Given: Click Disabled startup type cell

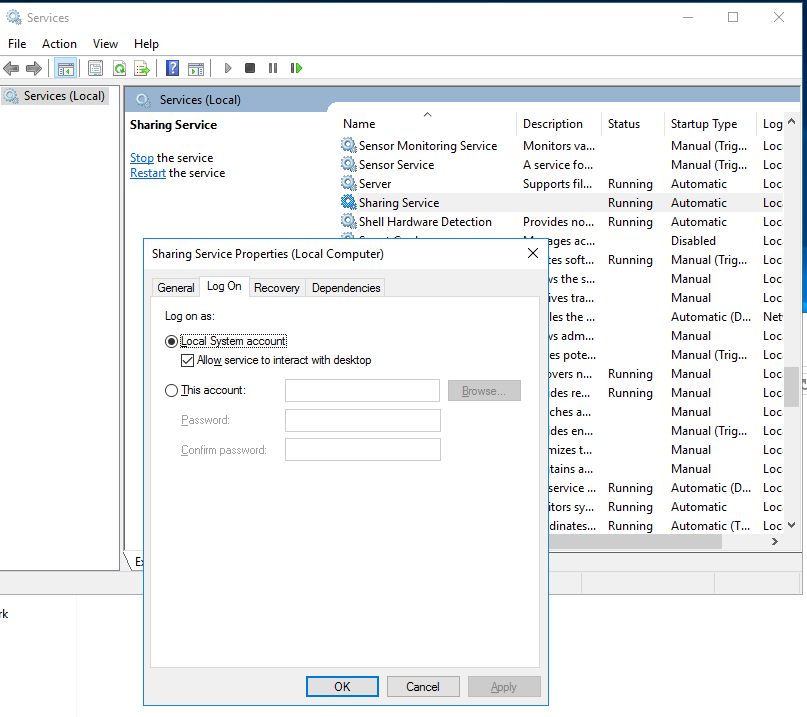Looking at the screenshot, I should pos(693,241).
